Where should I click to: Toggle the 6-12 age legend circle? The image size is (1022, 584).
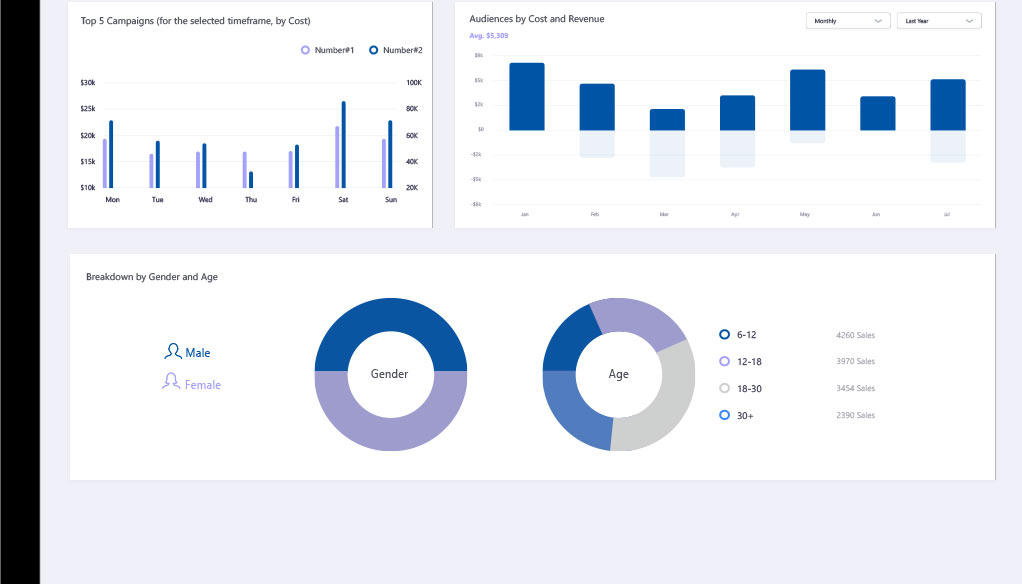[x=724, y=334]
